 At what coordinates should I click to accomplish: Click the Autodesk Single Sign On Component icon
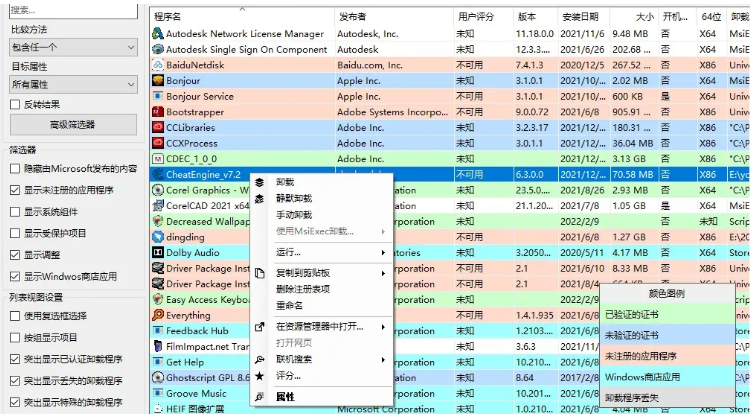pyautogui.click(x=157, y=49)
